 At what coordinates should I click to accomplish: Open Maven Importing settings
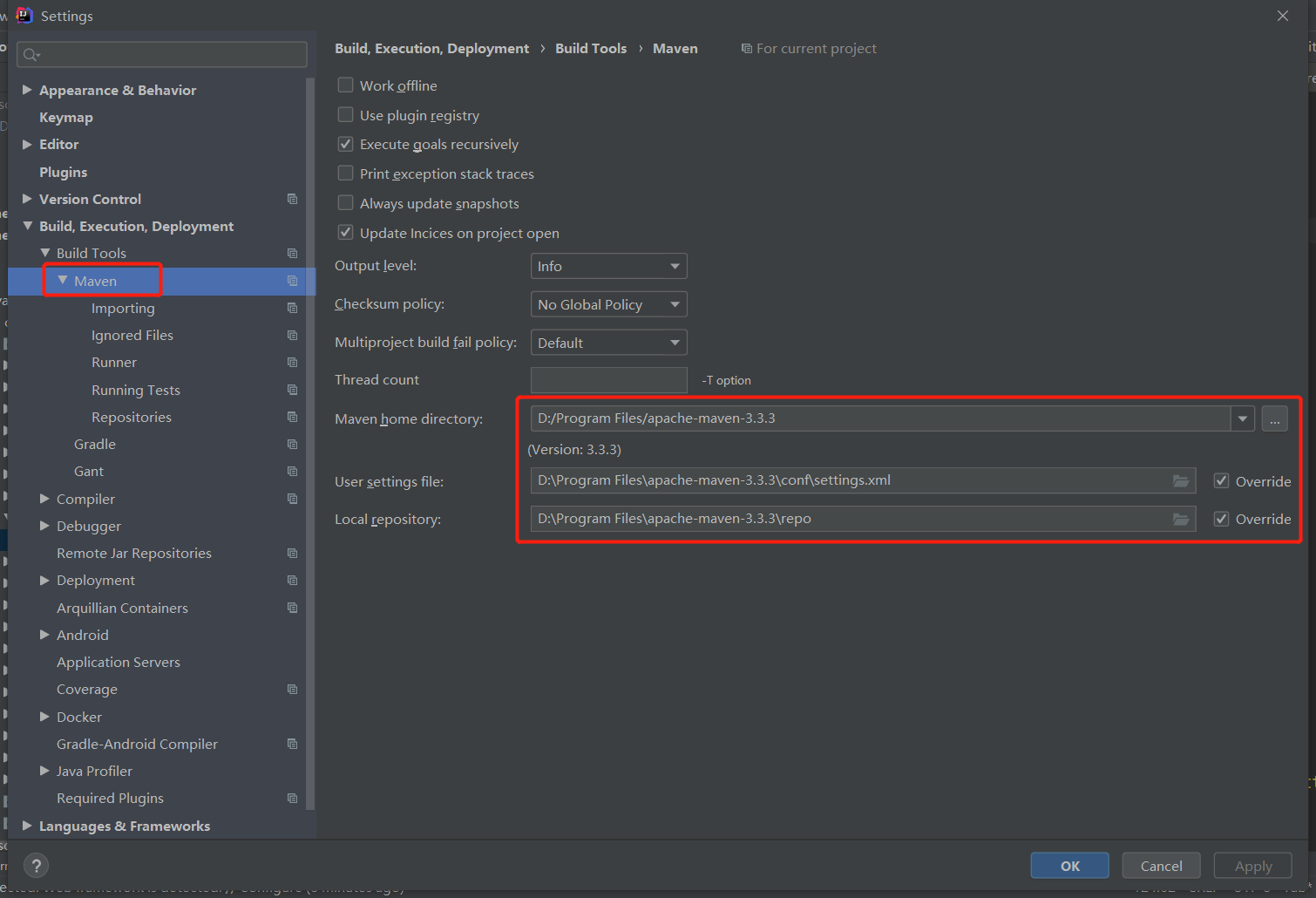click(x=123, y=309)
